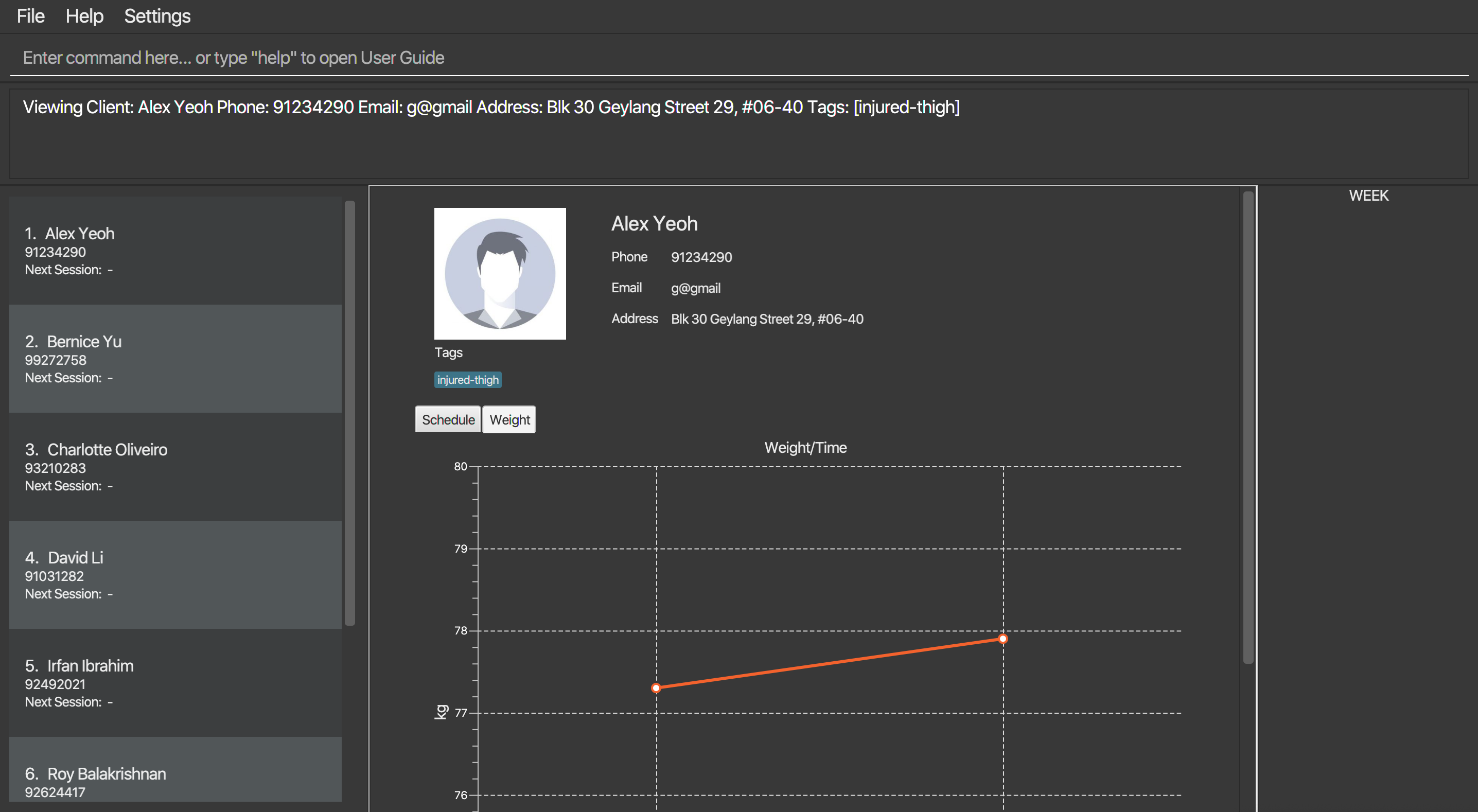
Task: Select client Bernice Yu in list
Action: pos(175,359)
